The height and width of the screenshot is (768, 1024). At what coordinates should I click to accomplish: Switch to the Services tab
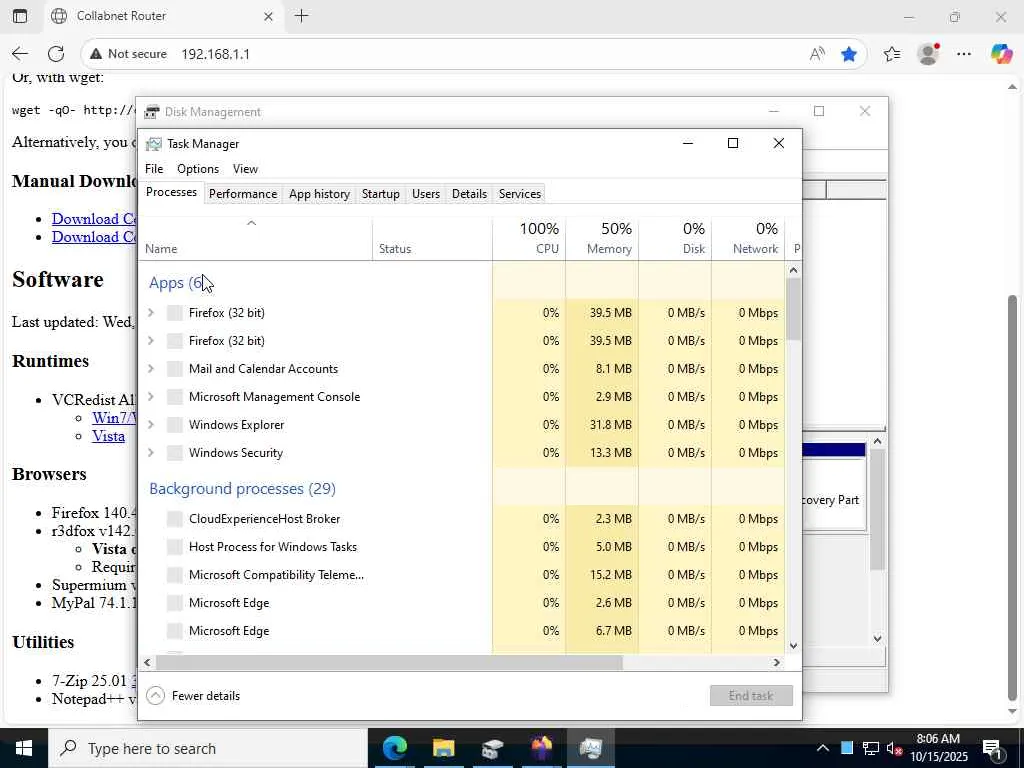pyautogui.click(x=520, y=194)
